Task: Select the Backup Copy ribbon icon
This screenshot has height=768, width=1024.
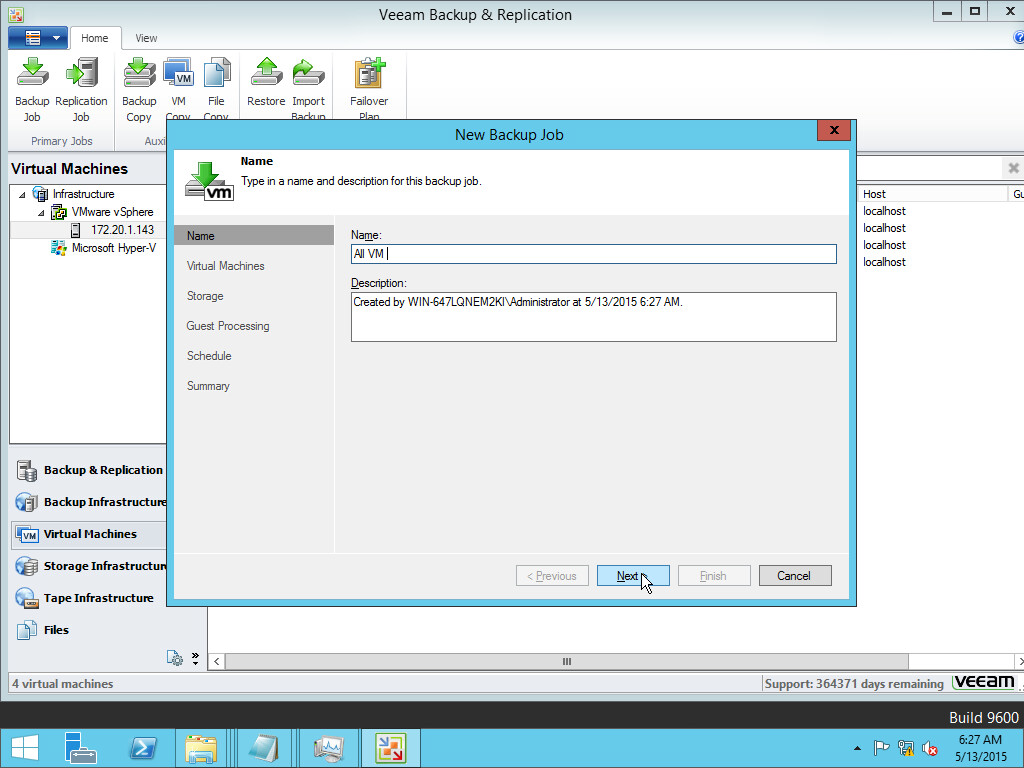Action: (x=139, y=90)
